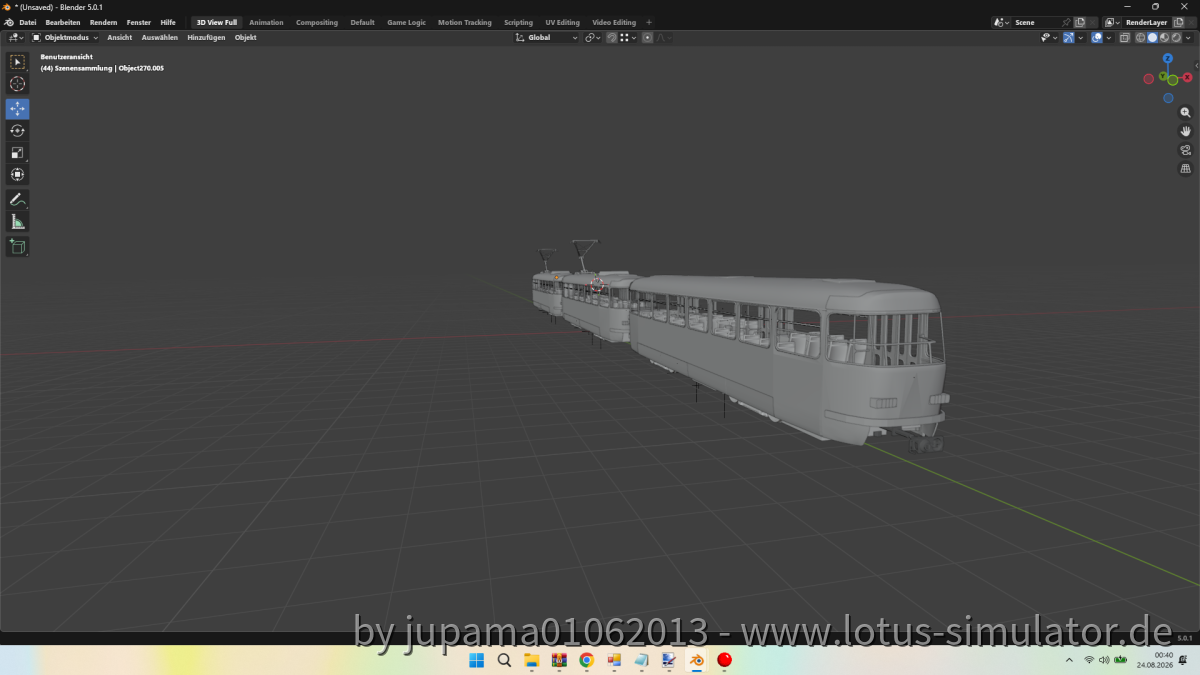Open the Global transform orientation dropdown

click(x=546, y=37)
